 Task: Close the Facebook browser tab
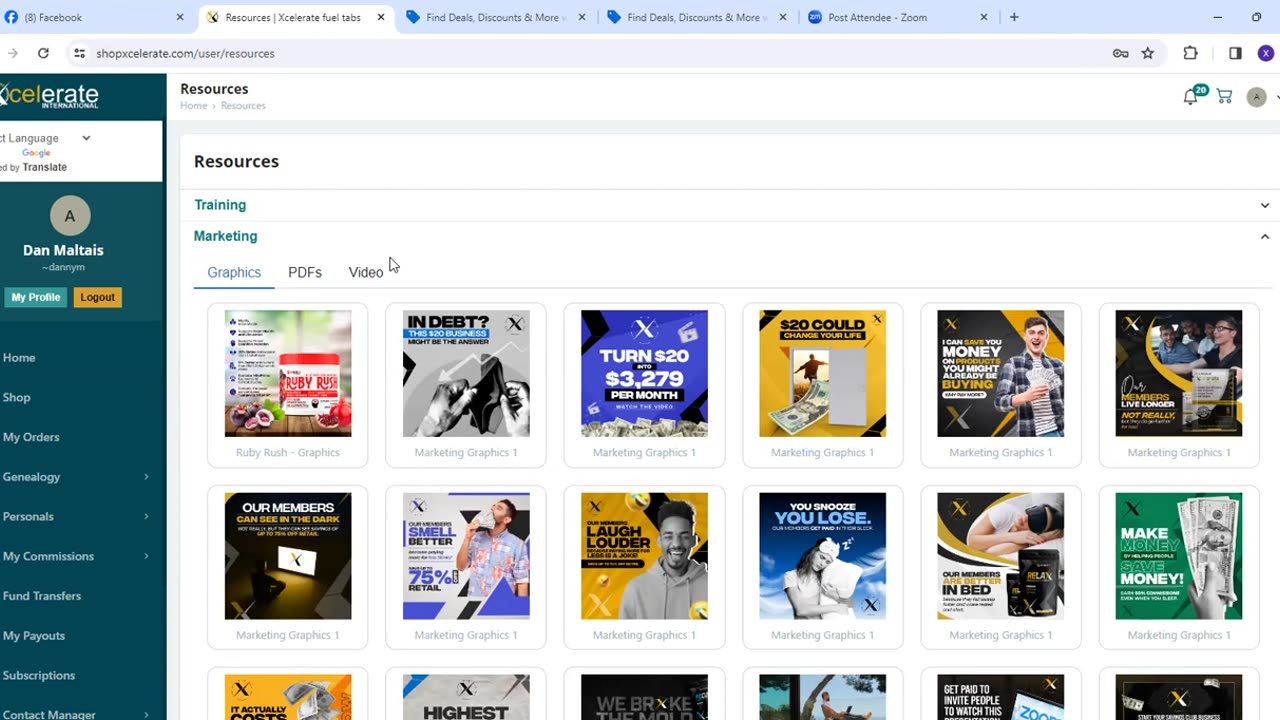tap(180, 17)
